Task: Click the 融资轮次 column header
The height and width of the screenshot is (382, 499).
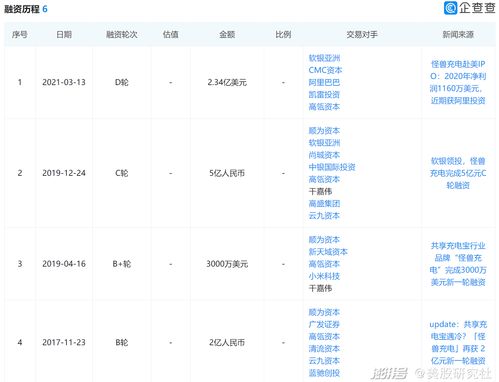Action: pos(122,34)
